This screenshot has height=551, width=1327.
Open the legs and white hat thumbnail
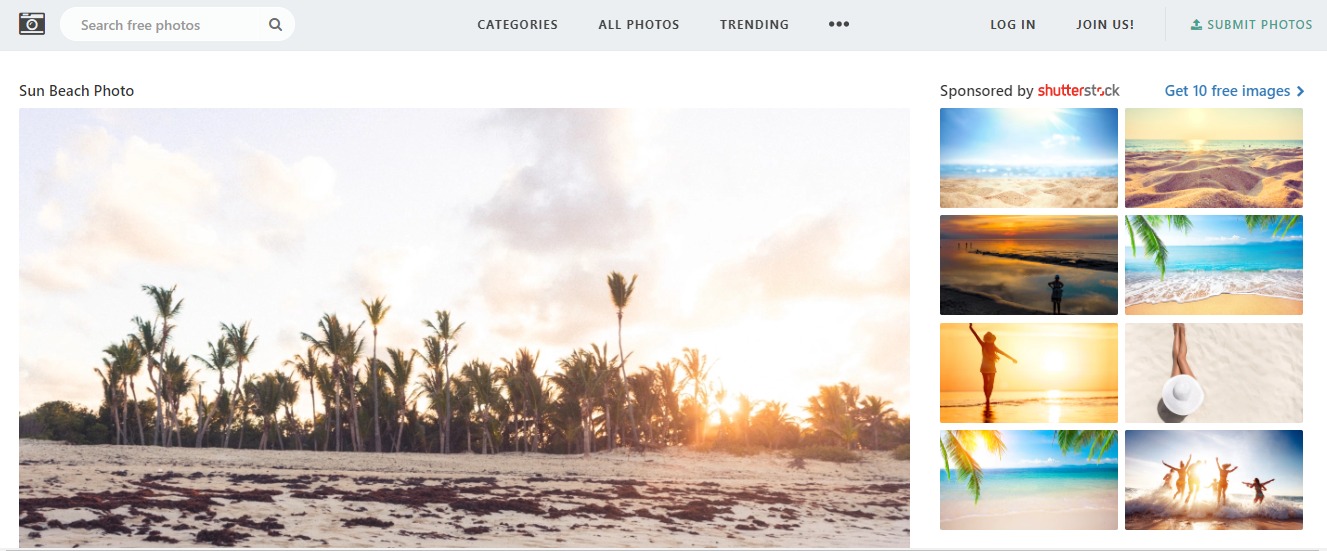[1214, 373]
